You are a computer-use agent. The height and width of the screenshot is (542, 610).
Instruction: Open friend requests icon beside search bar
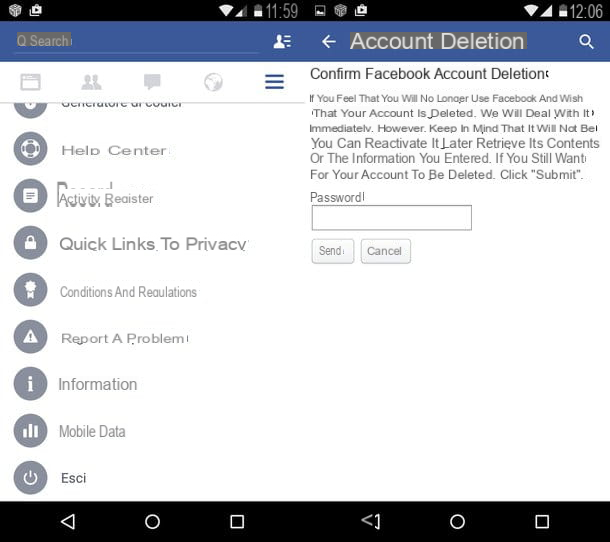282,41
